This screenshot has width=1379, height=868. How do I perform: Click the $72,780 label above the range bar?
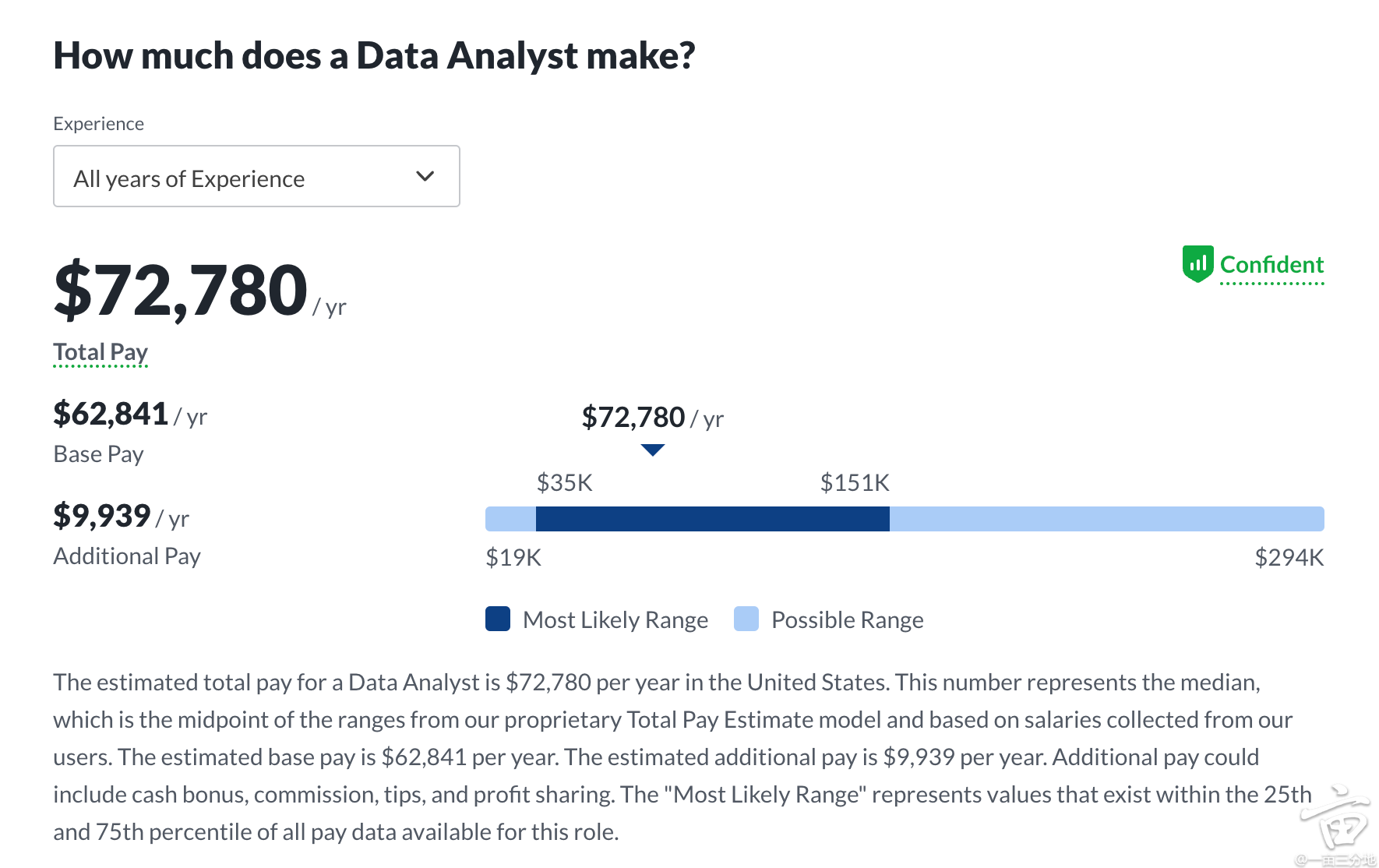point(633,418)
